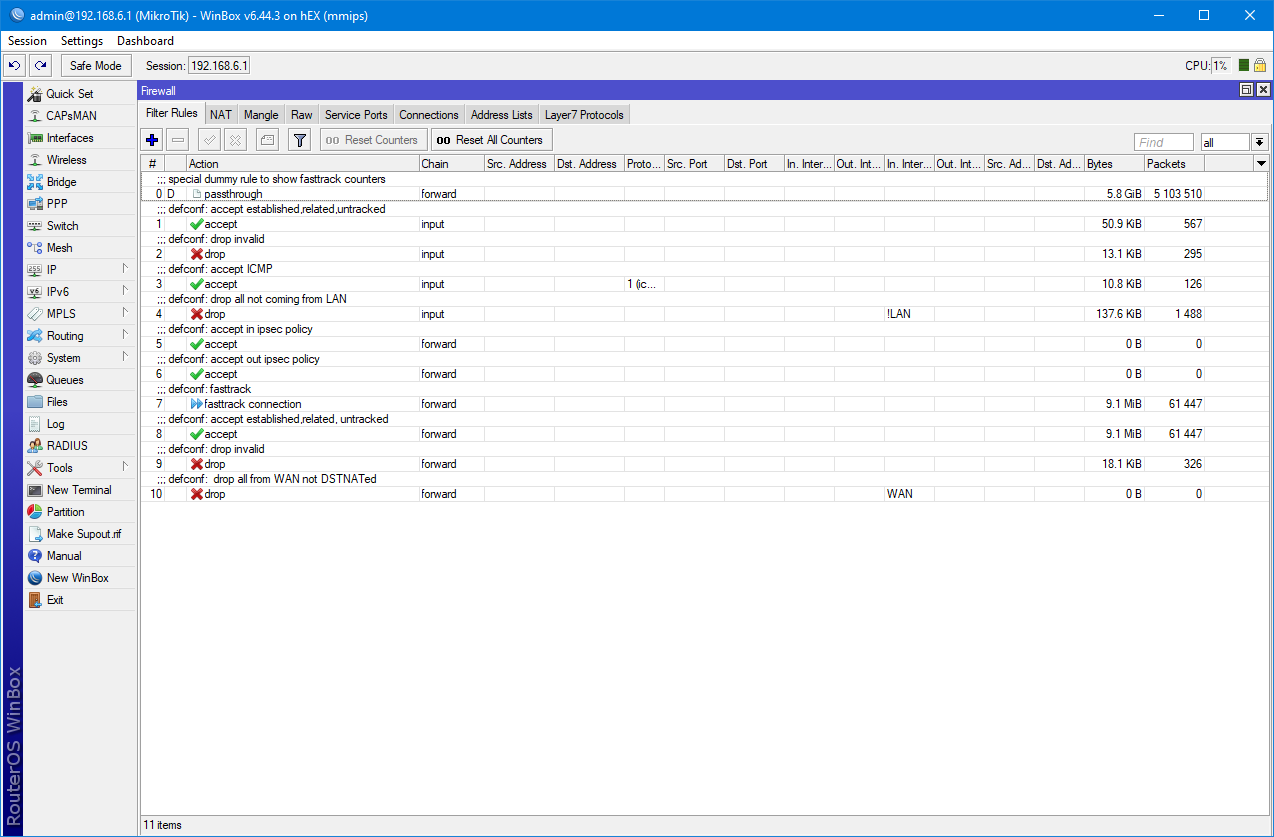This screenshot has width=1274, height=837.
Task: Click the Reset Counters button
Action: (374, 140)
